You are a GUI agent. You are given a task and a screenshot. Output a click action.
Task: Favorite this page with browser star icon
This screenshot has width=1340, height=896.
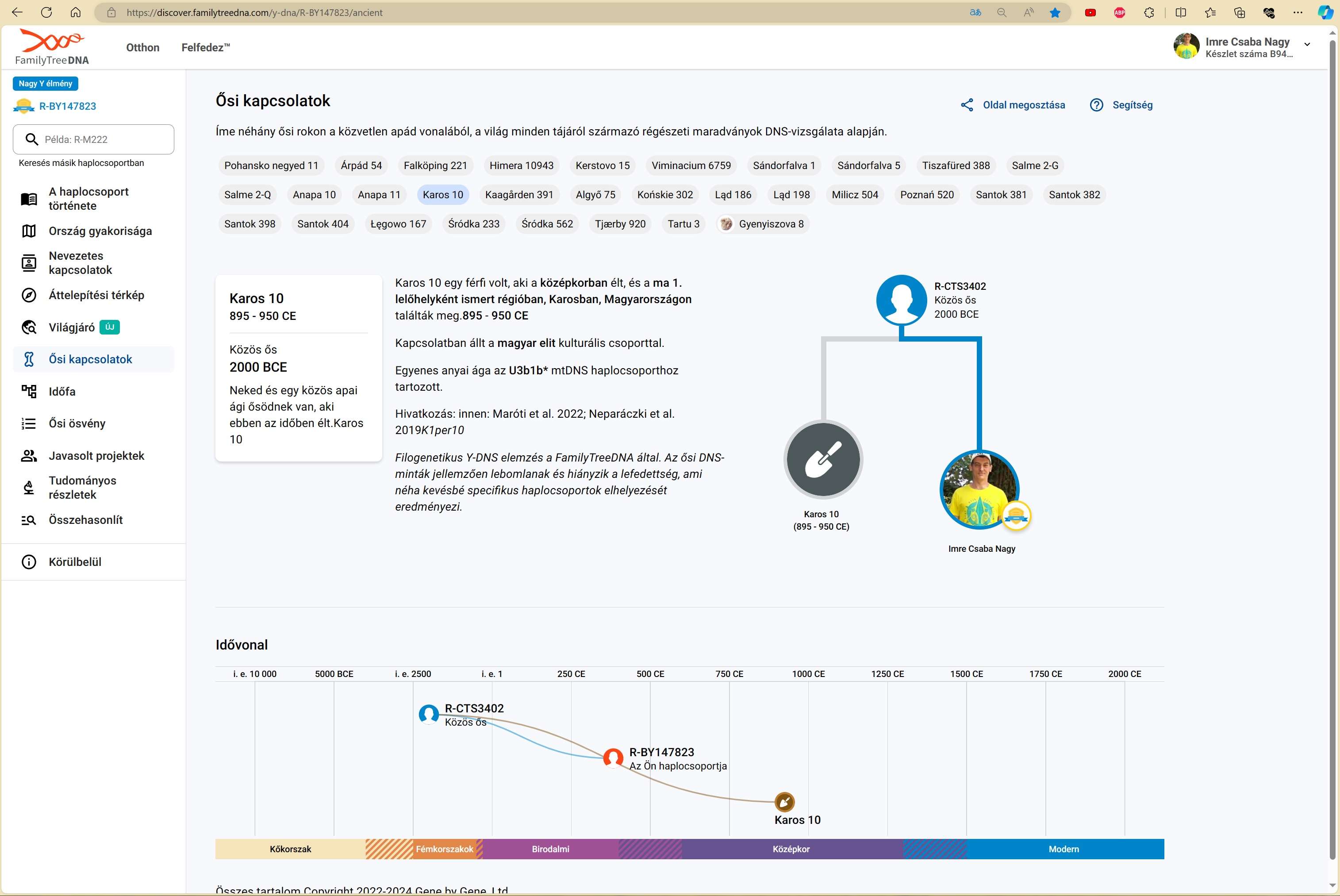coord(1055,12)
